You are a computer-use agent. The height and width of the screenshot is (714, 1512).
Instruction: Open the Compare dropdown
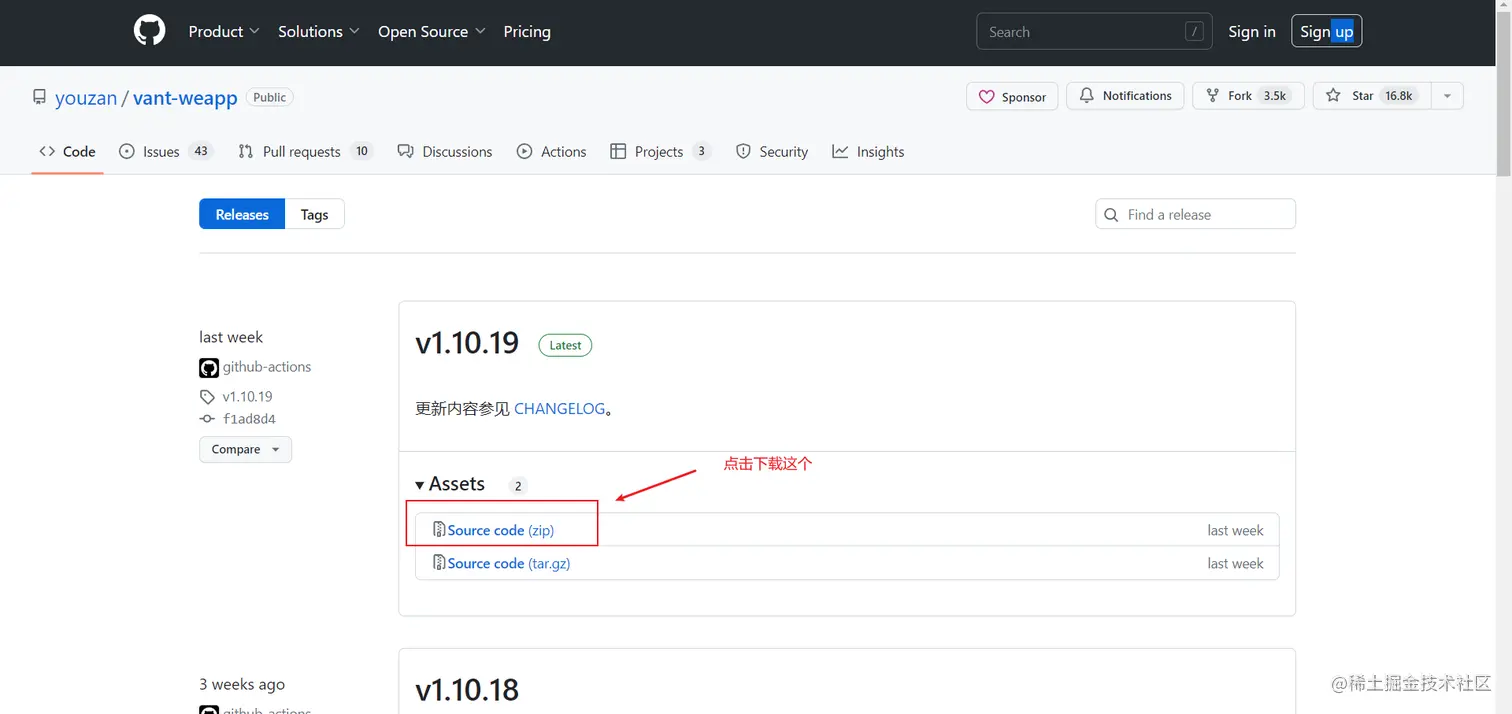[245, 449]
